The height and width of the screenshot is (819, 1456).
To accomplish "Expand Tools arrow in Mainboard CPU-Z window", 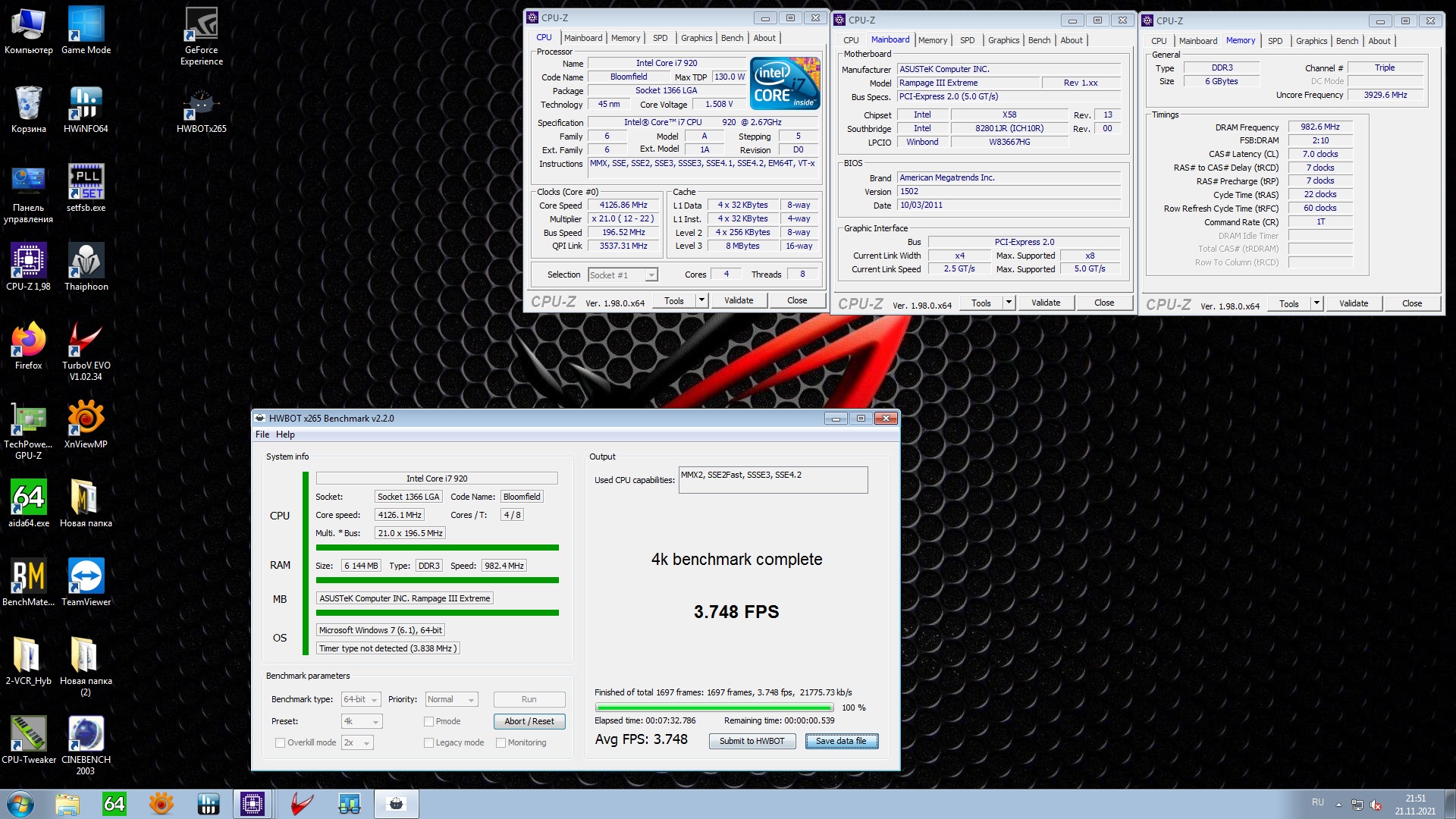I will [x=1009, y=303].
